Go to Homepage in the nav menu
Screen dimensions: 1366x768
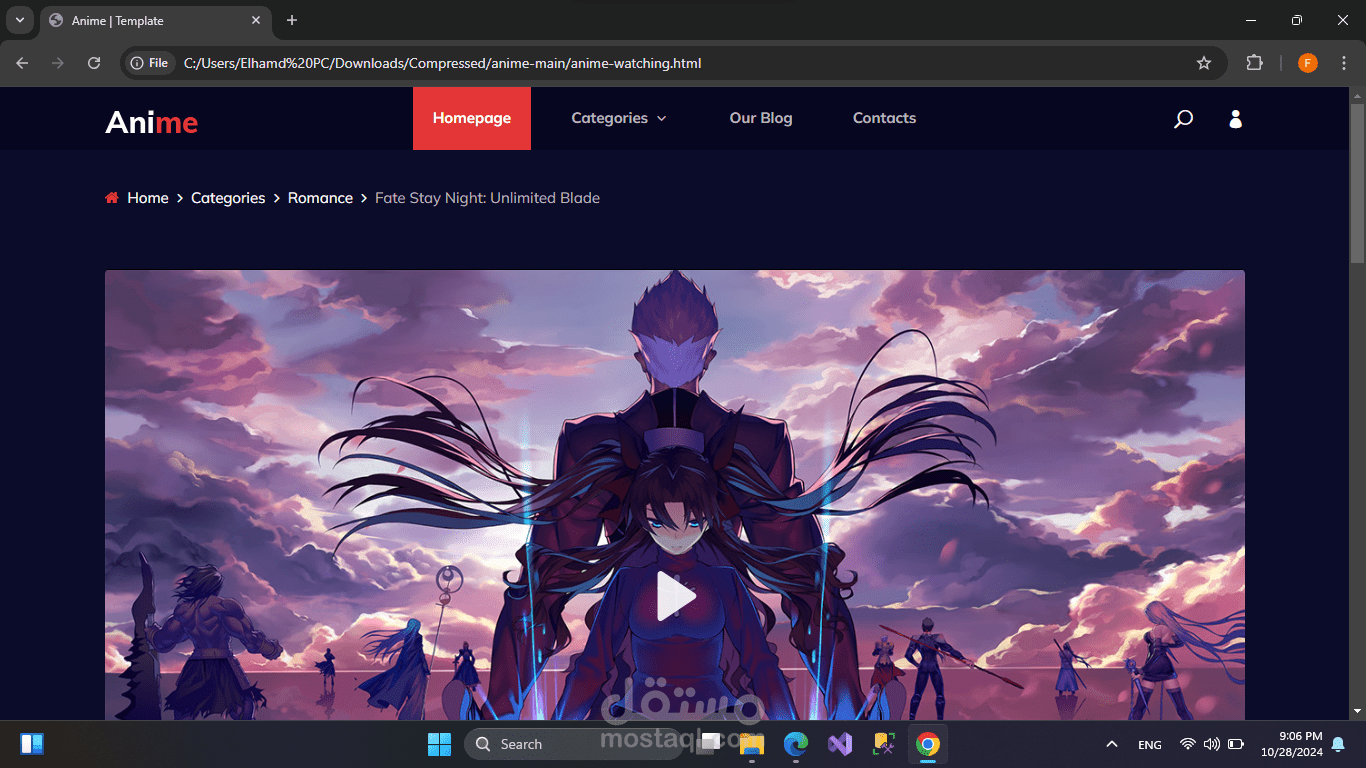pos(472,118)
